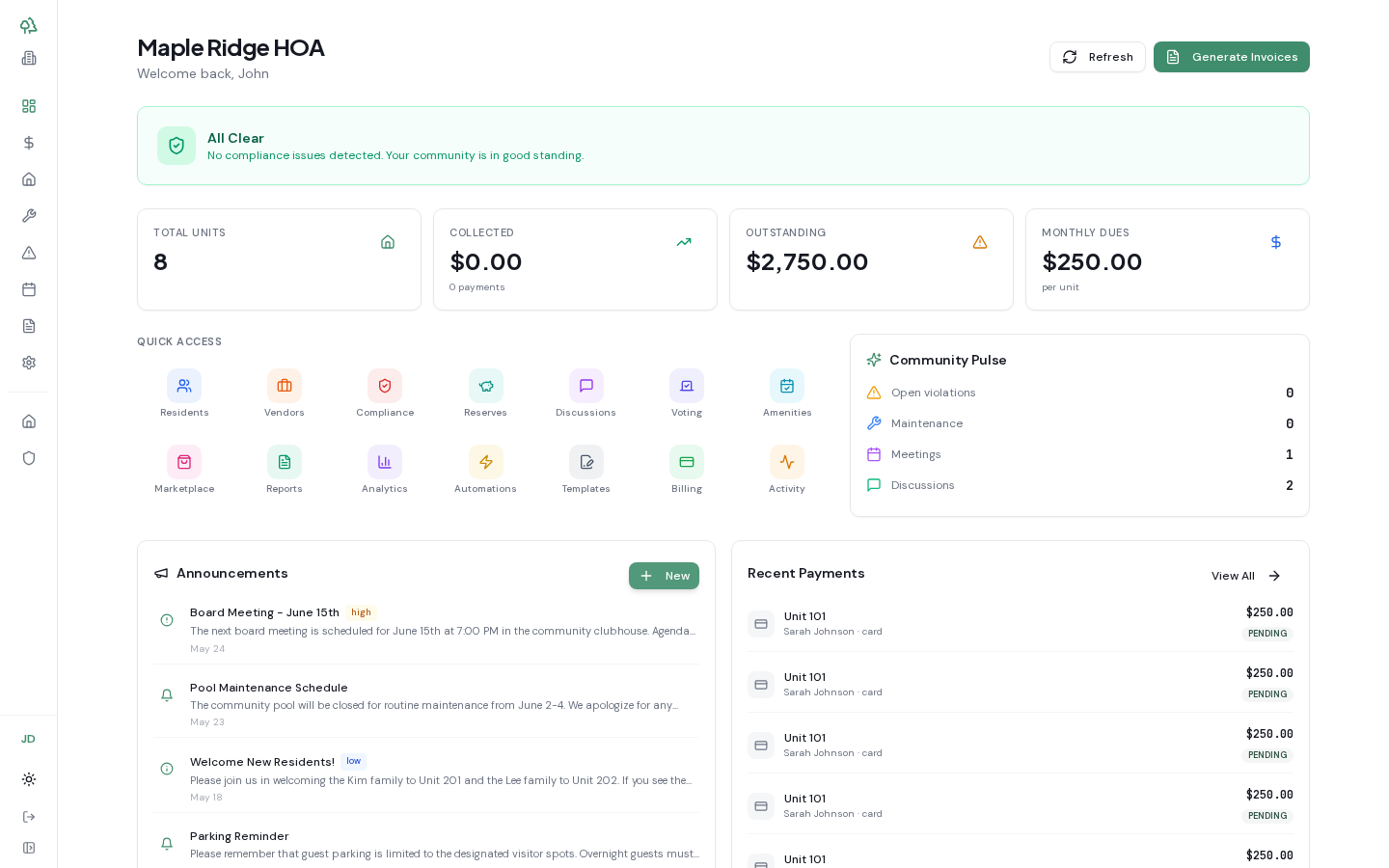1389x868 pixels.
Task: Open Open violations row in Community Pulse
Action: click(1079, 393)
